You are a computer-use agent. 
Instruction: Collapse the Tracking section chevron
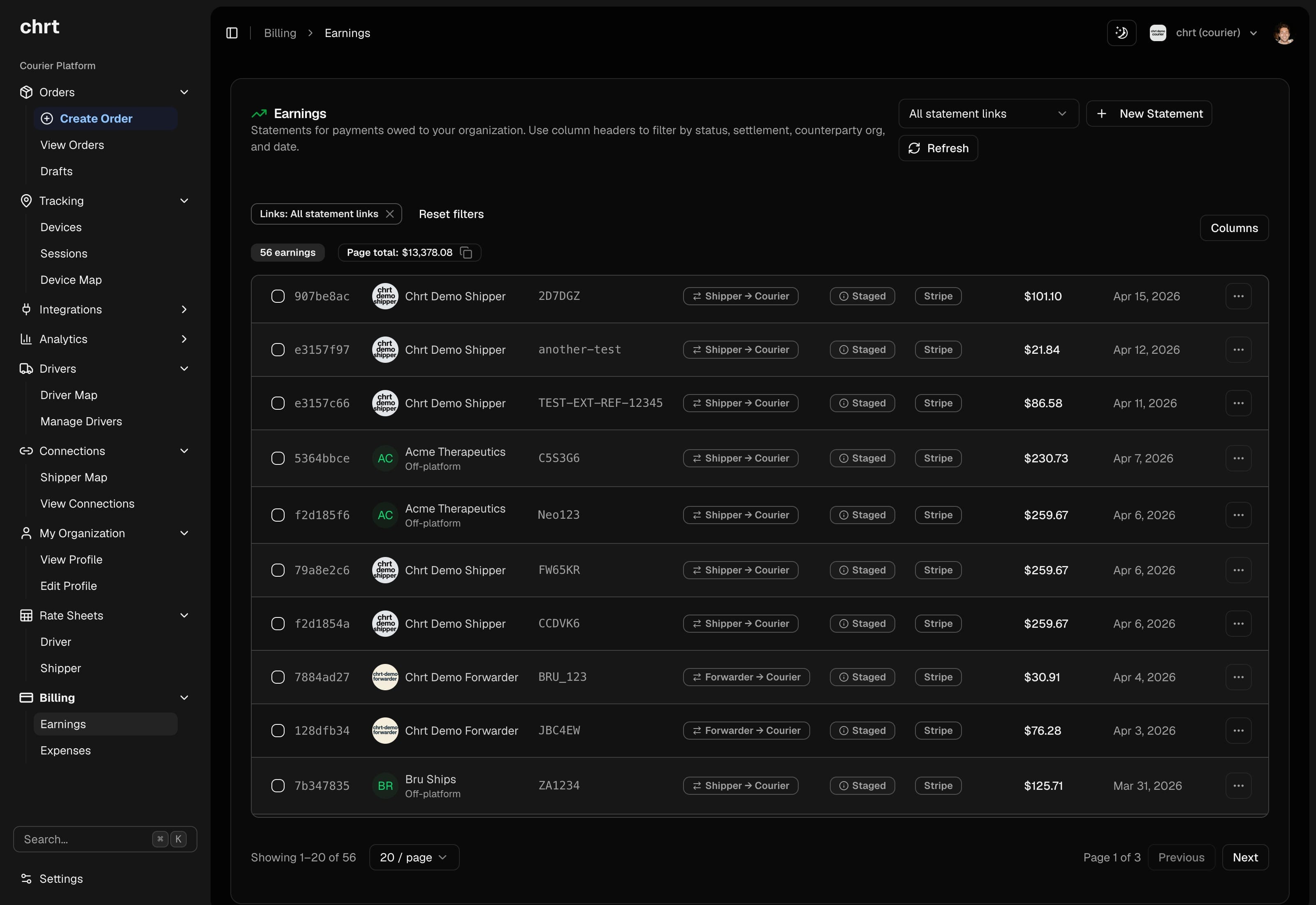pos(184,201)
